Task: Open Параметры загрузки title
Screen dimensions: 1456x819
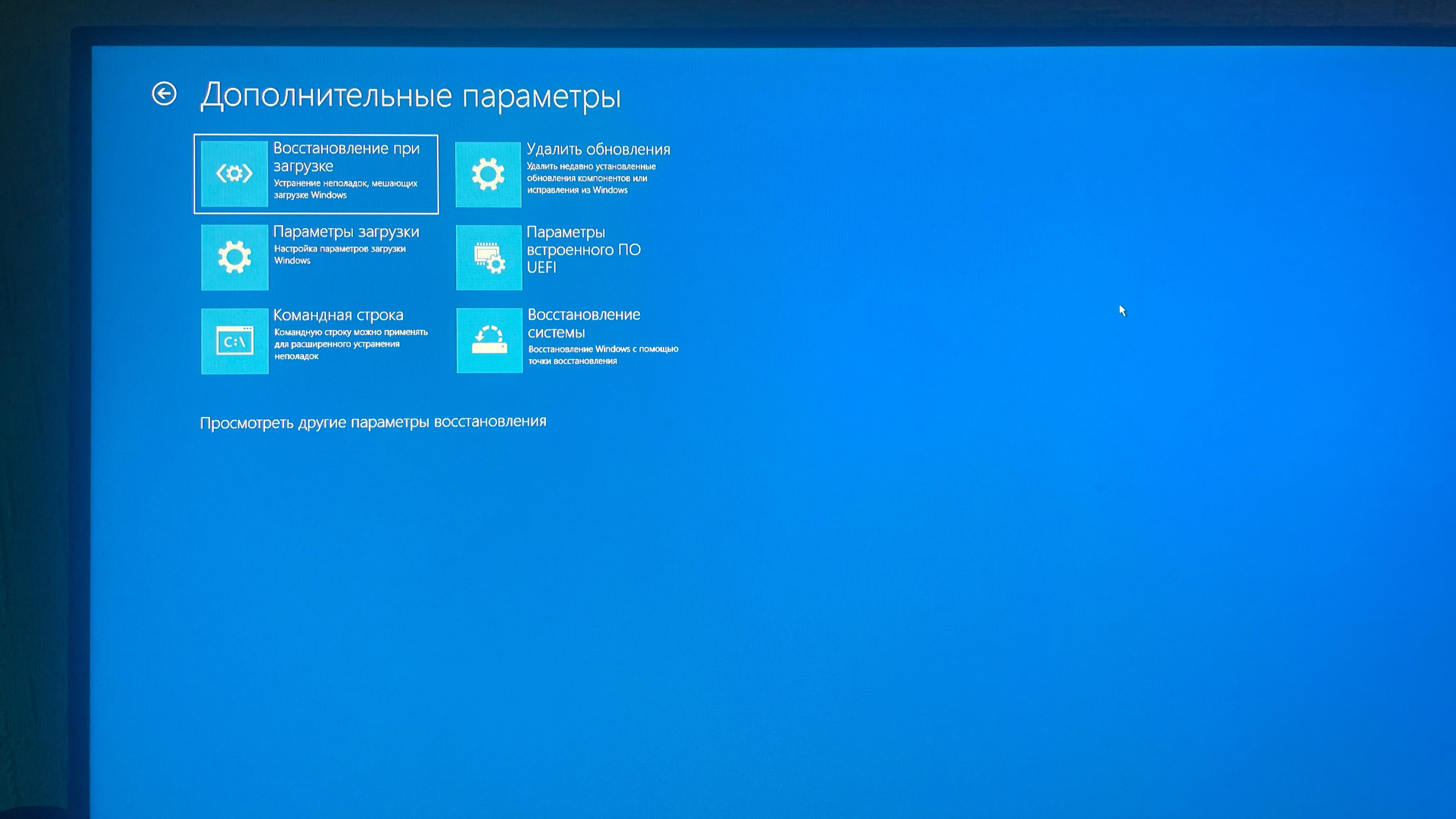Action: 346,232
